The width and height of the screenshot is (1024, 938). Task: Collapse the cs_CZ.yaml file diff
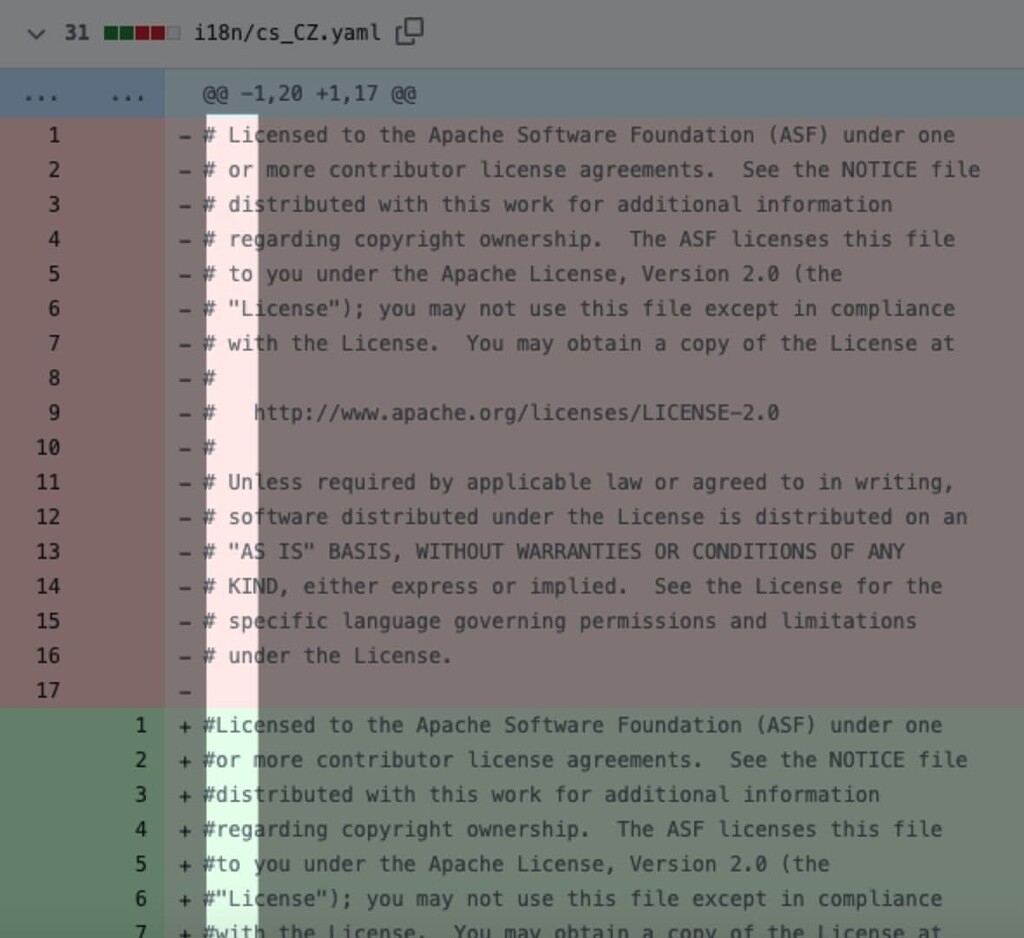coord(36,32)
